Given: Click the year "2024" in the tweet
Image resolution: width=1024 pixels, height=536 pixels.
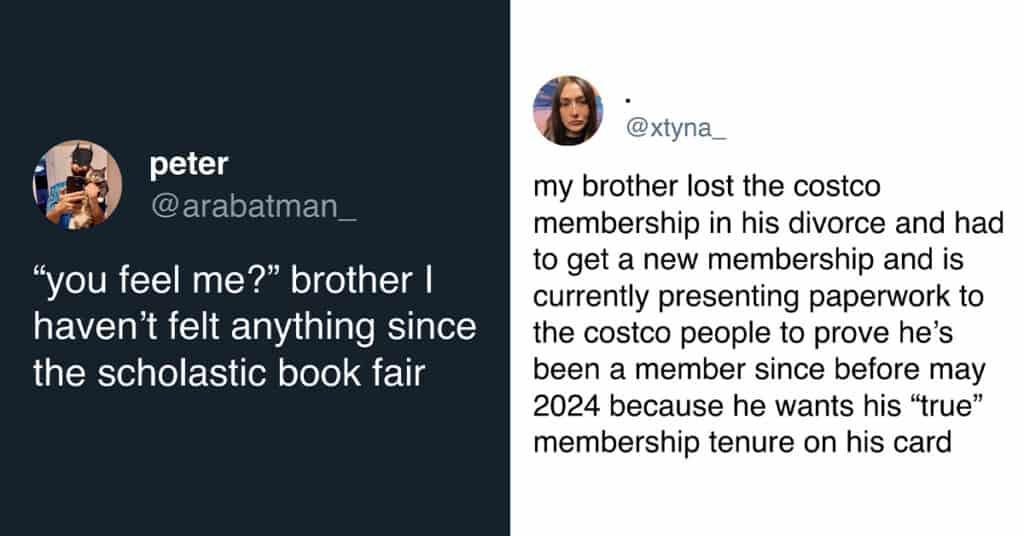Looking at the screenshot, I should (567, 406).
